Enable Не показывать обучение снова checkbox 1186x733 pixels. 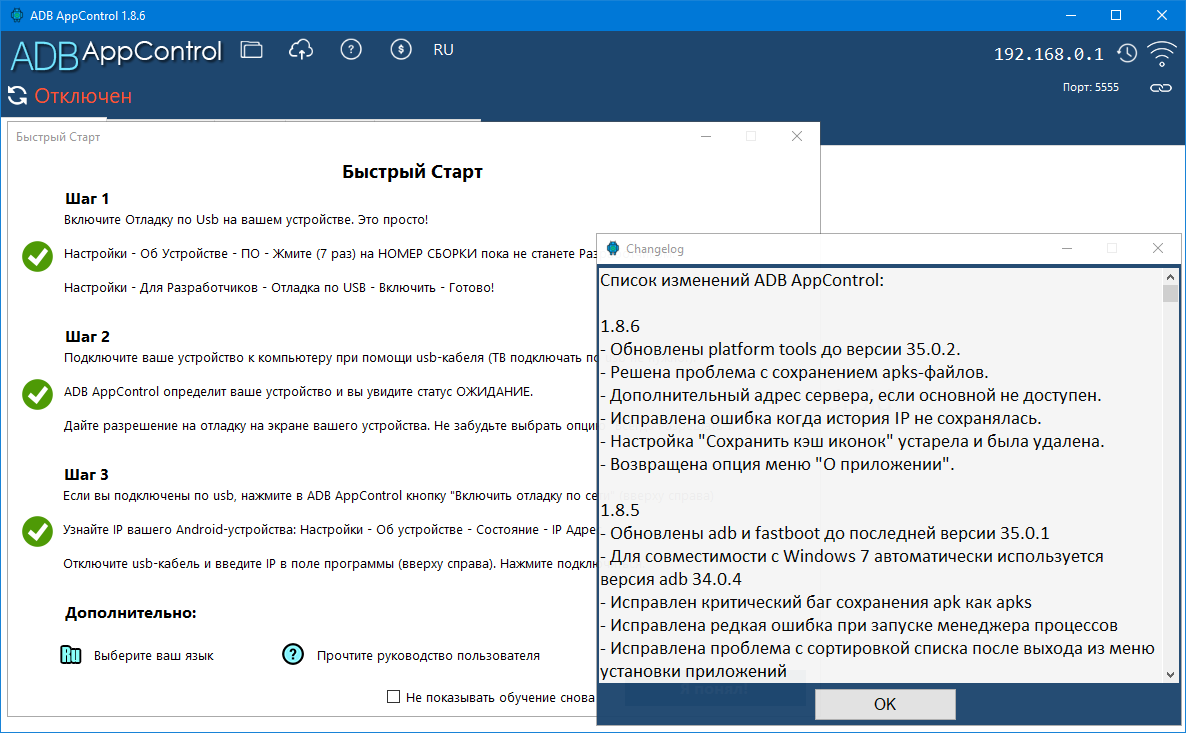393,697
